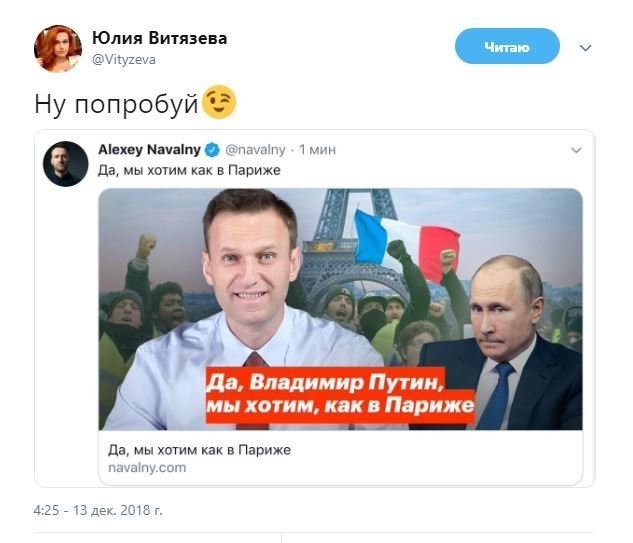Click the Alexey Navalny name in quoted tweet
Viewport: 633px width, 543px height.
tap(149, 150)
